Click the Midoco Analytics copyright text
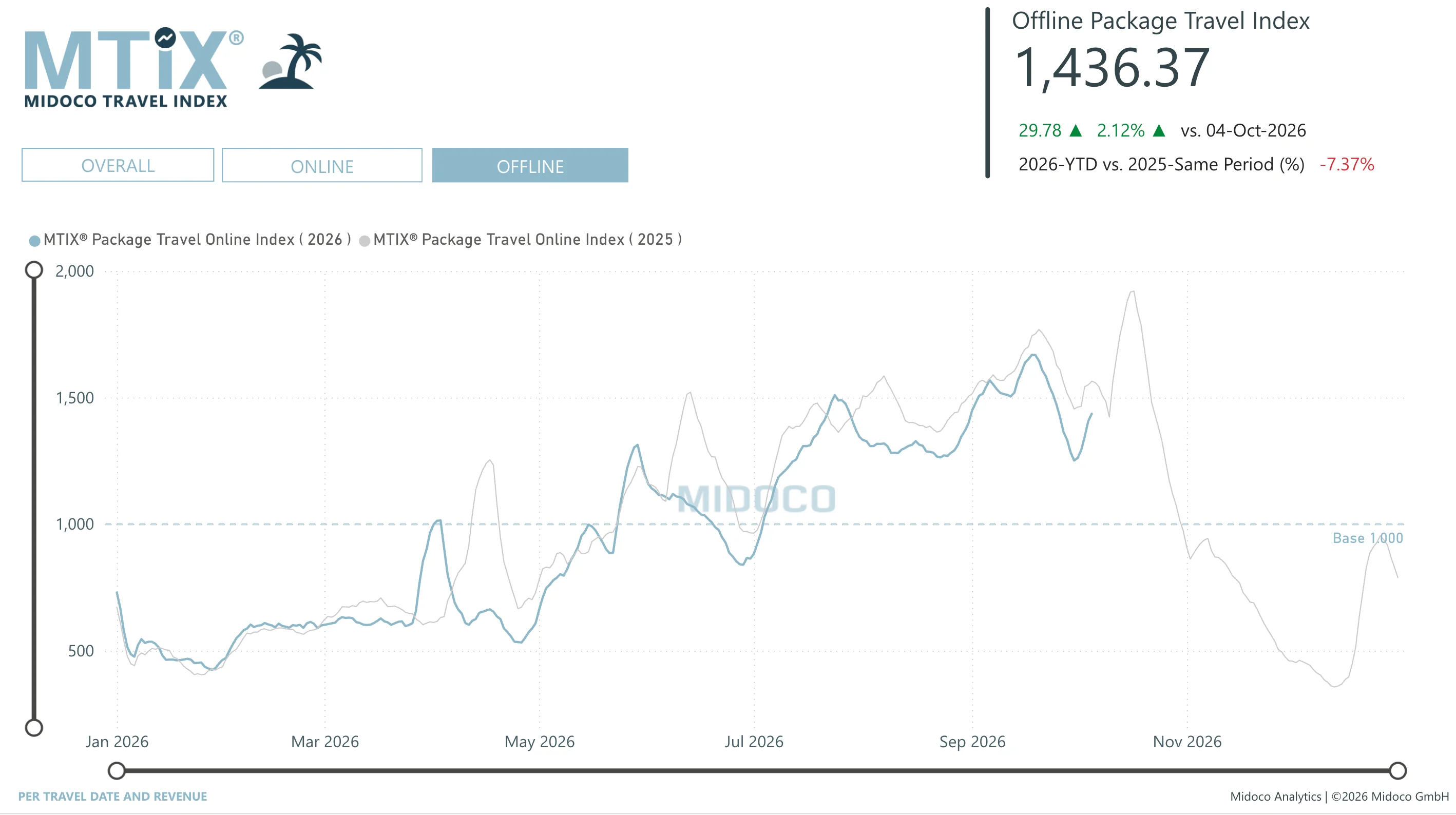Viewport: 1456px width, 815px height. 1339,797
